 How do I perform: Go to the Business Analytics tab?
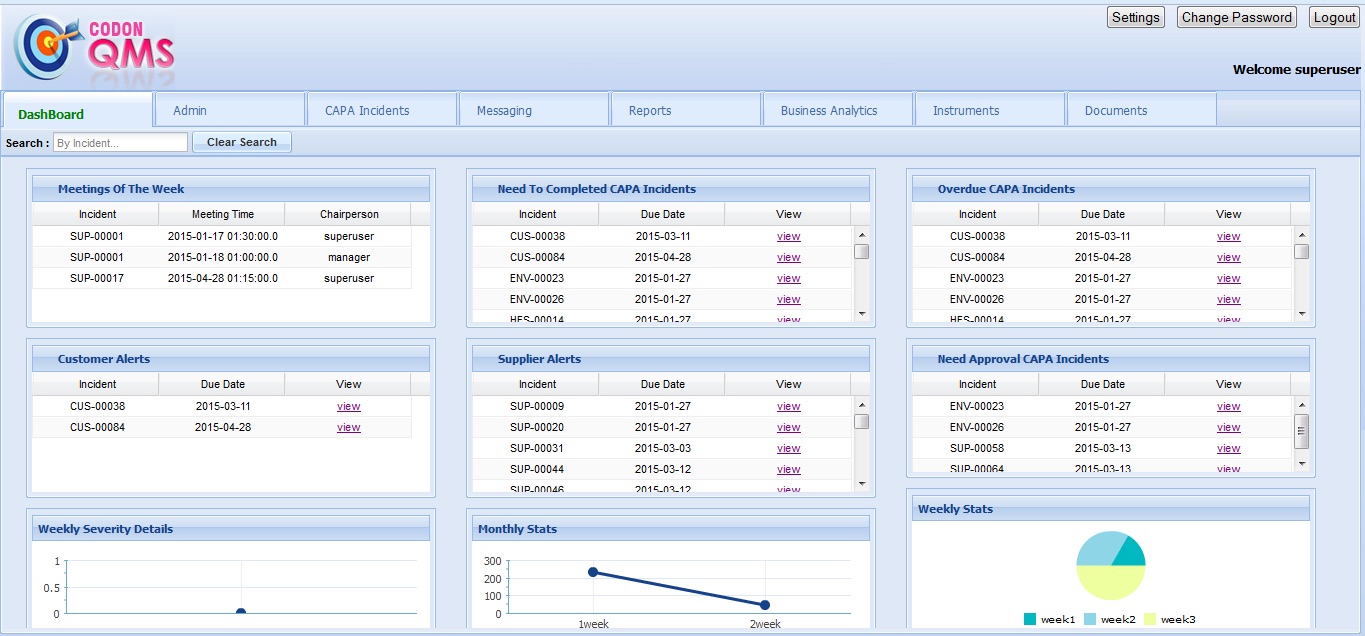[838, 110]
